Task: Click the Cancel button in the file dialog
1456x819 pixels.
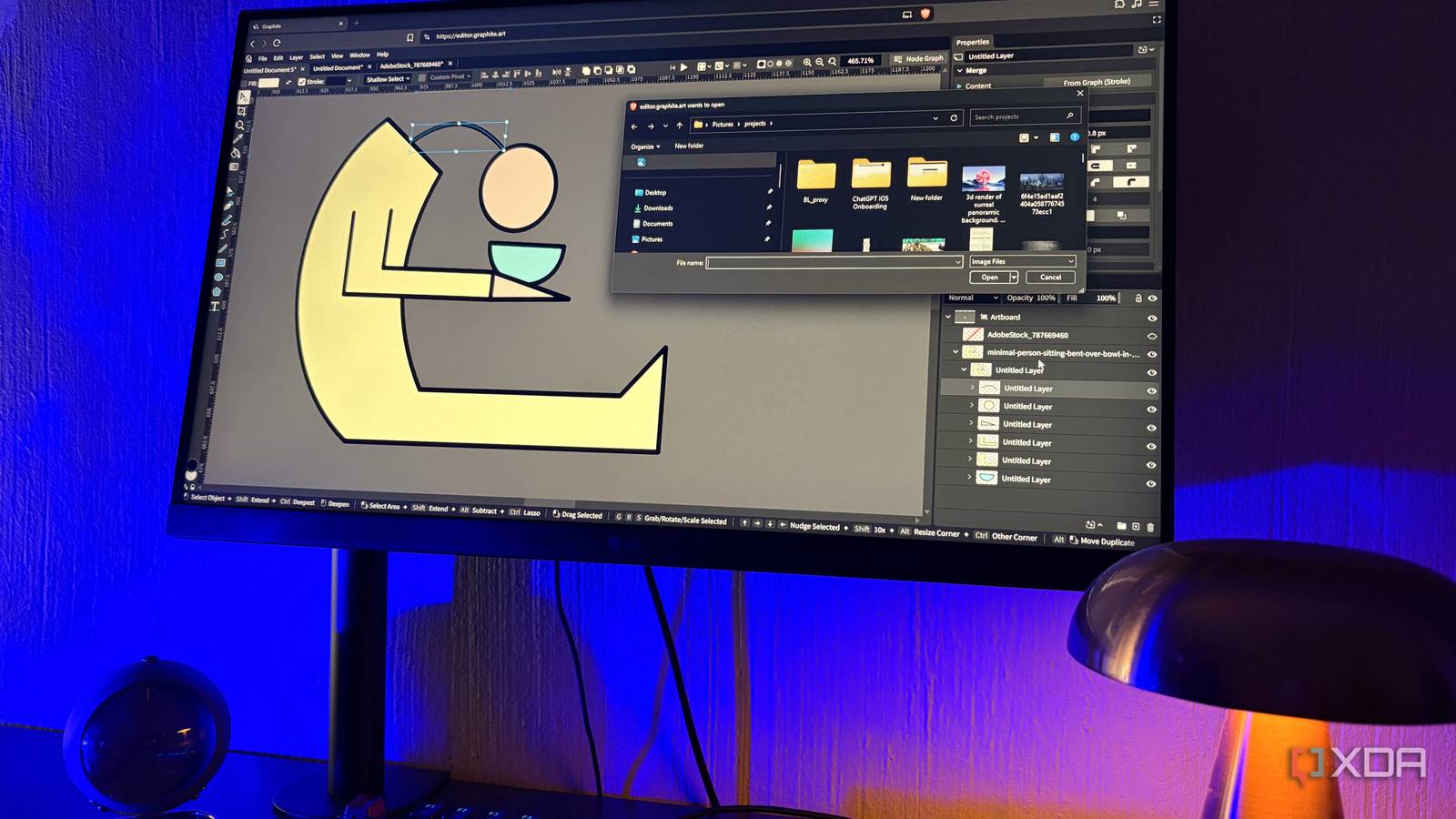Action: [1050, 278]
